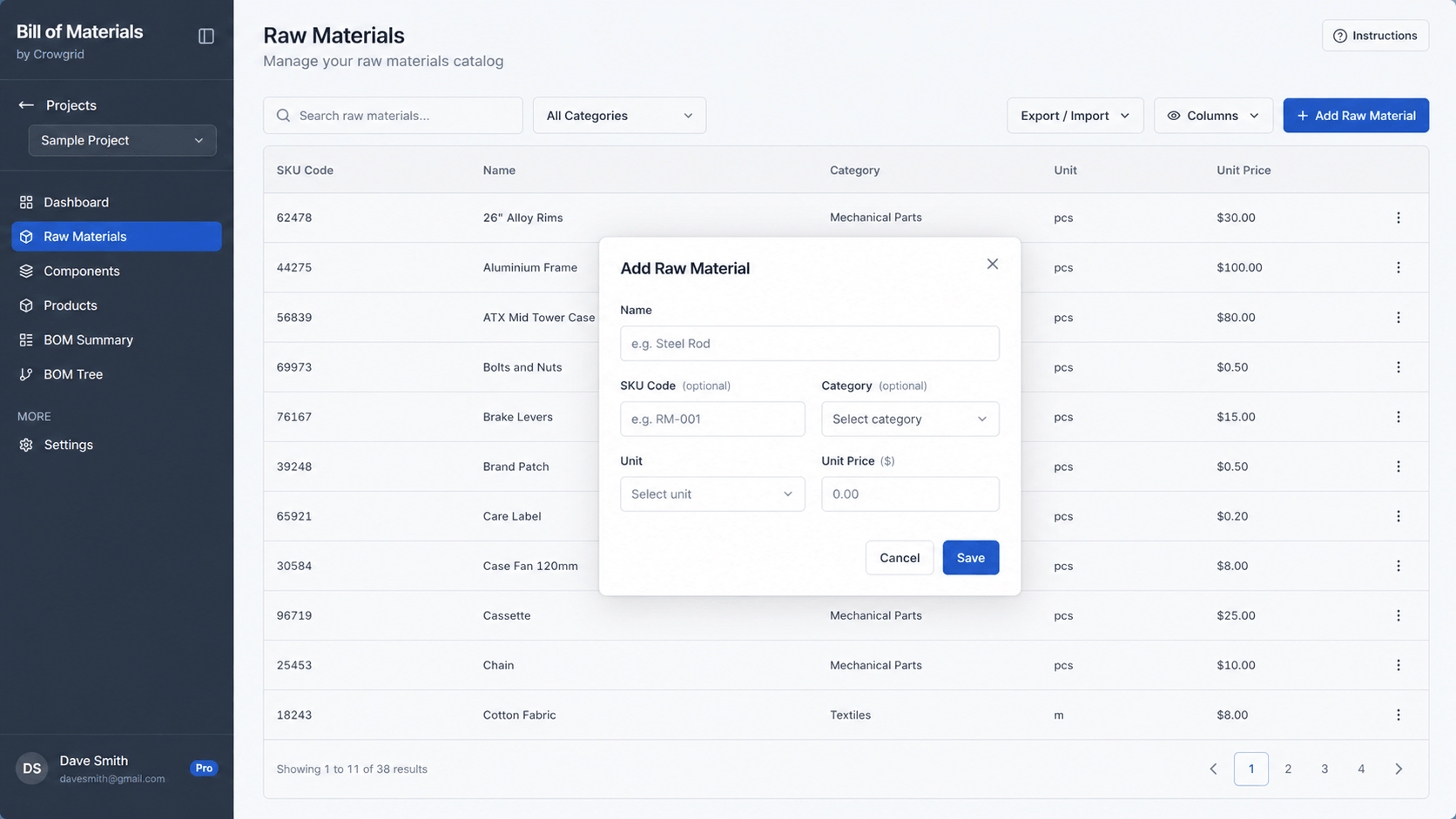
Task: Open the All Categories filter dropdown
Action: click(x=619, y=116)
